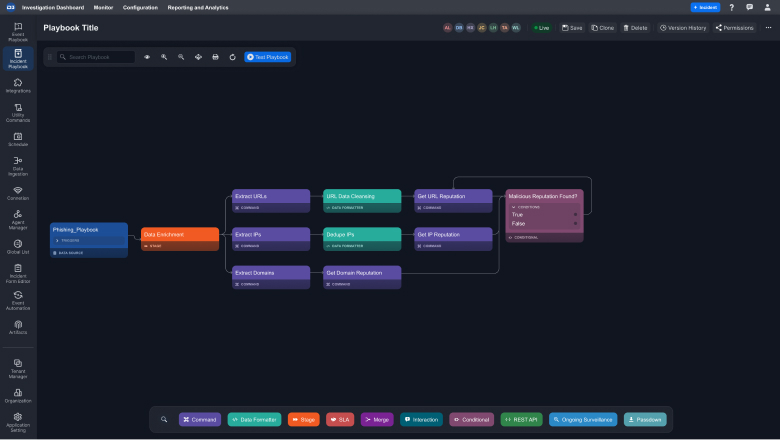This screenshot has height=440, width=780.
Task: Click the print playbook icon
Action: click(215, 57)
